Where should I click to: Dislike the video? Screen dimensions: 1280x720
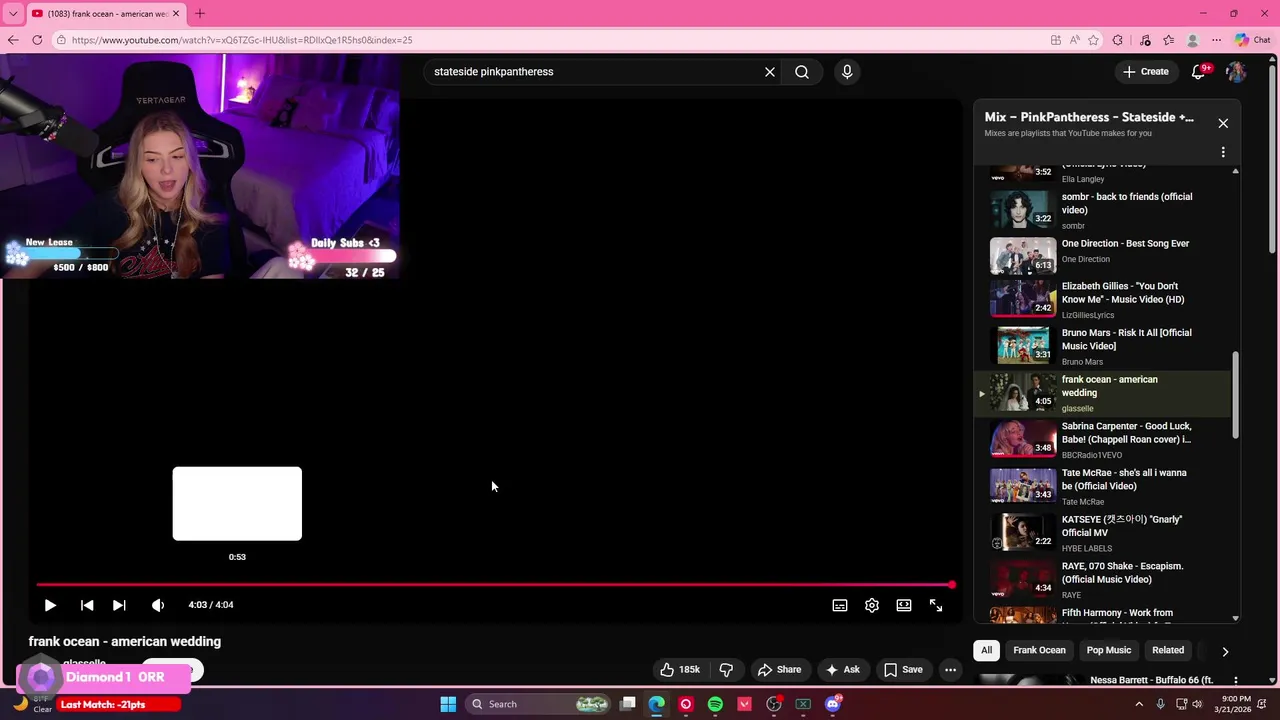(x=727, y=670)
